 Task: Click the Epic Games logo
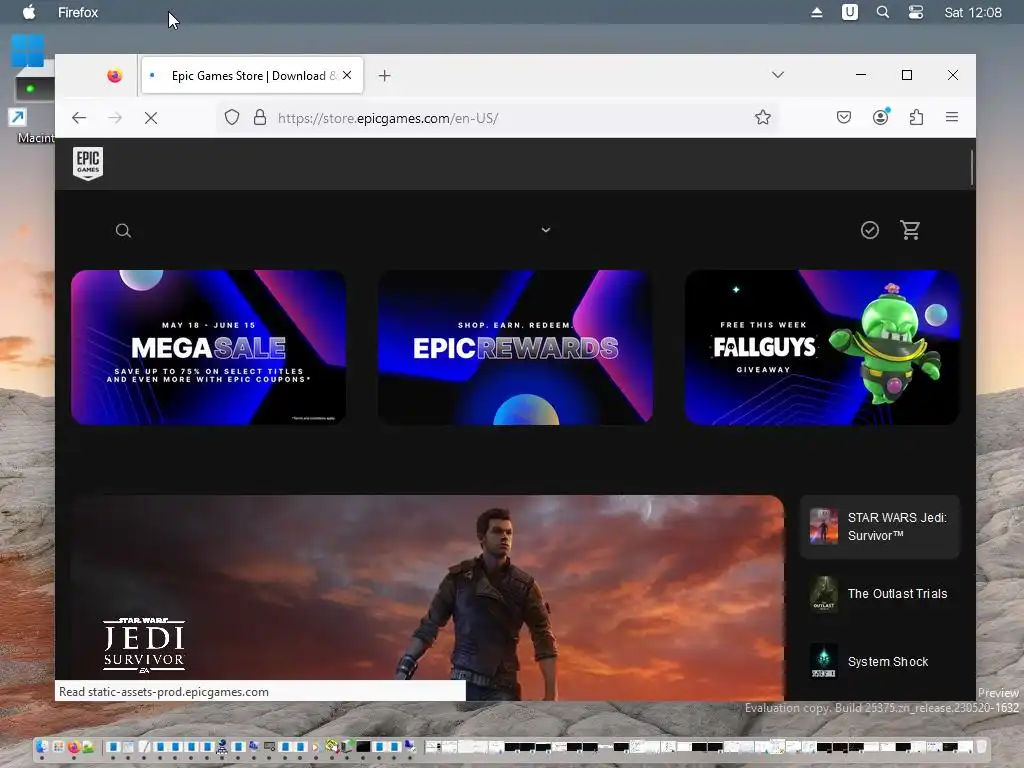pos(88,163)
